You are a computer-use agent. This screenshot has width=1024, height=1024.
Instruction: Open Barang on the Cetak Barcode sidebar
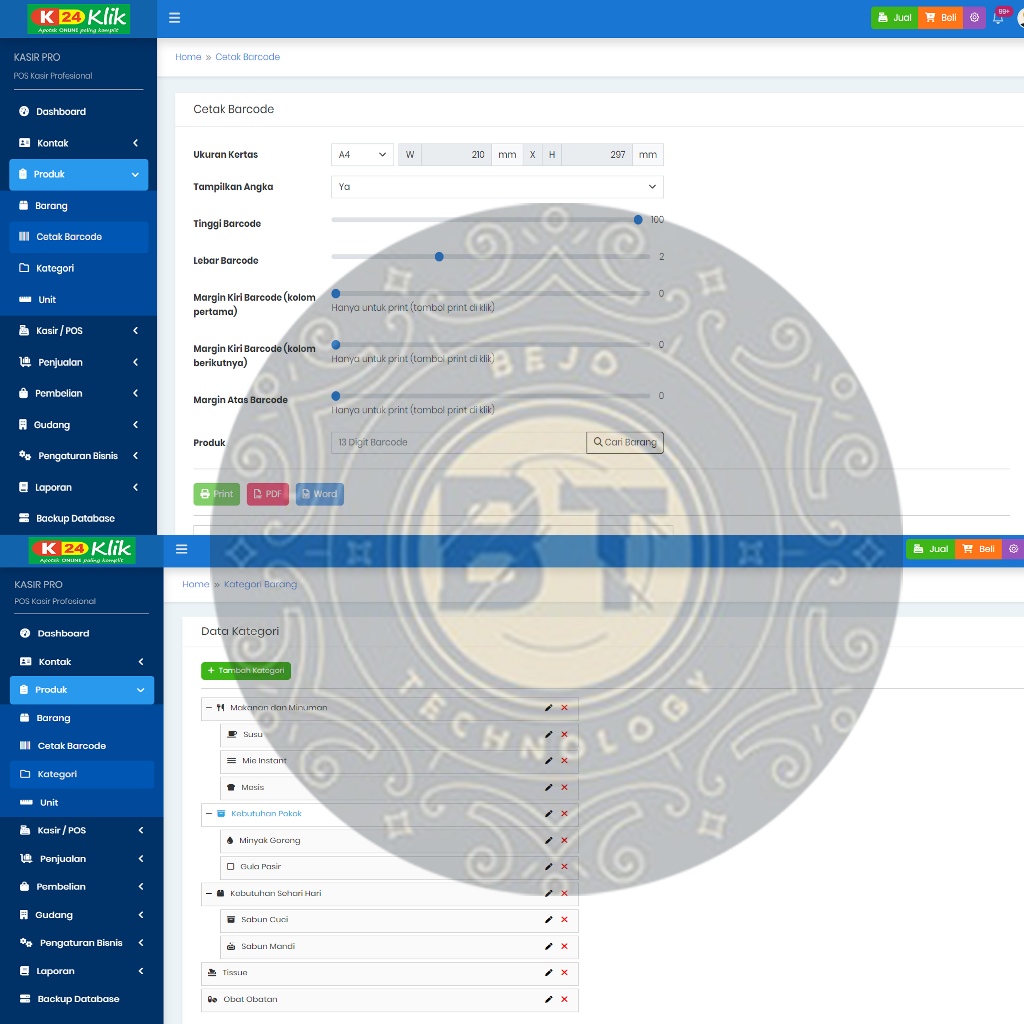(x=78, y=206)
